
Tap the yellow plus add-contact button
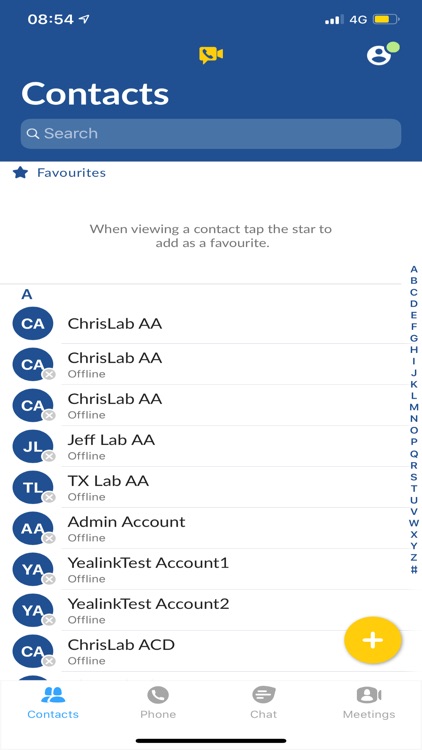click(373, 640)
